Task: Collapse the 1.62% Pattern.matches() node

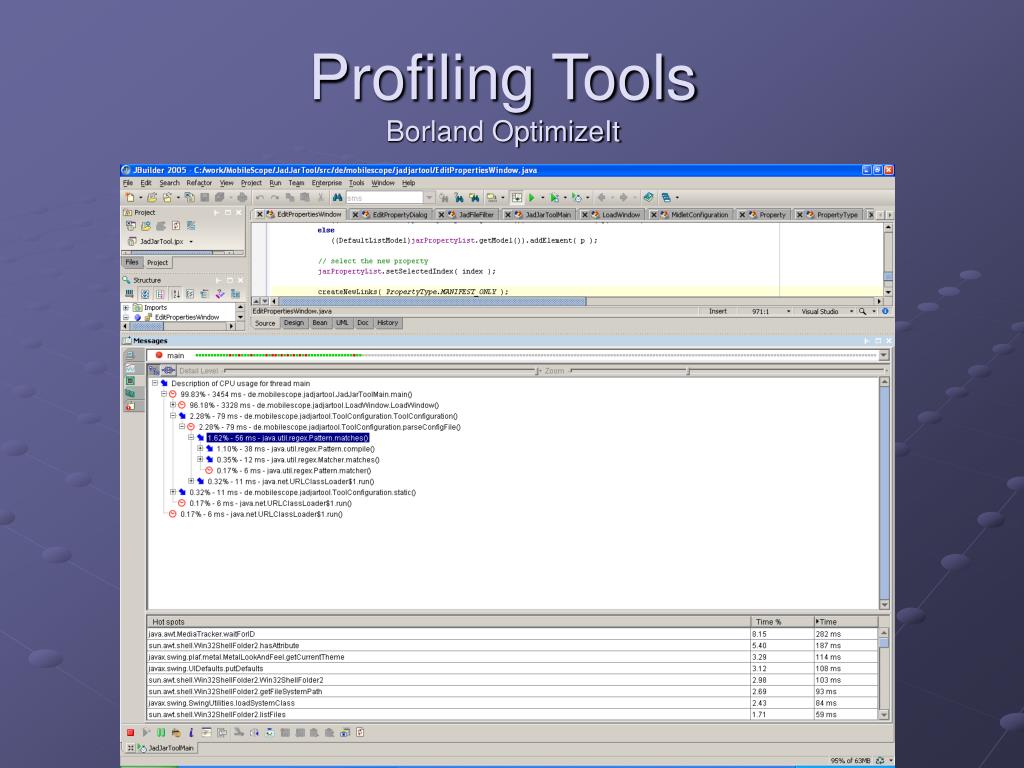Action: click(x=191, y=438)
